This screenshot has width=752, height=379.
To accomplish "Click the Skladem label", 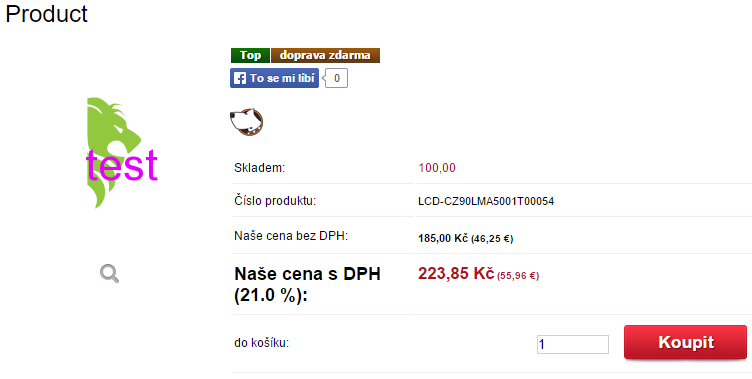I will click(x=259, y=168).
